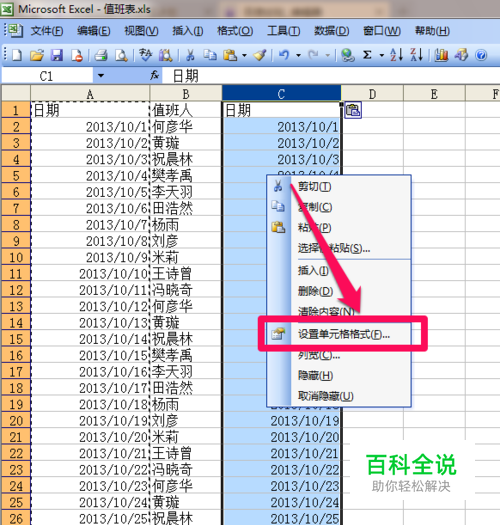Open the Name Box dropdown arrow
Image resolution: width=500 pixels, height=525 pixels.
coord(100,76)
